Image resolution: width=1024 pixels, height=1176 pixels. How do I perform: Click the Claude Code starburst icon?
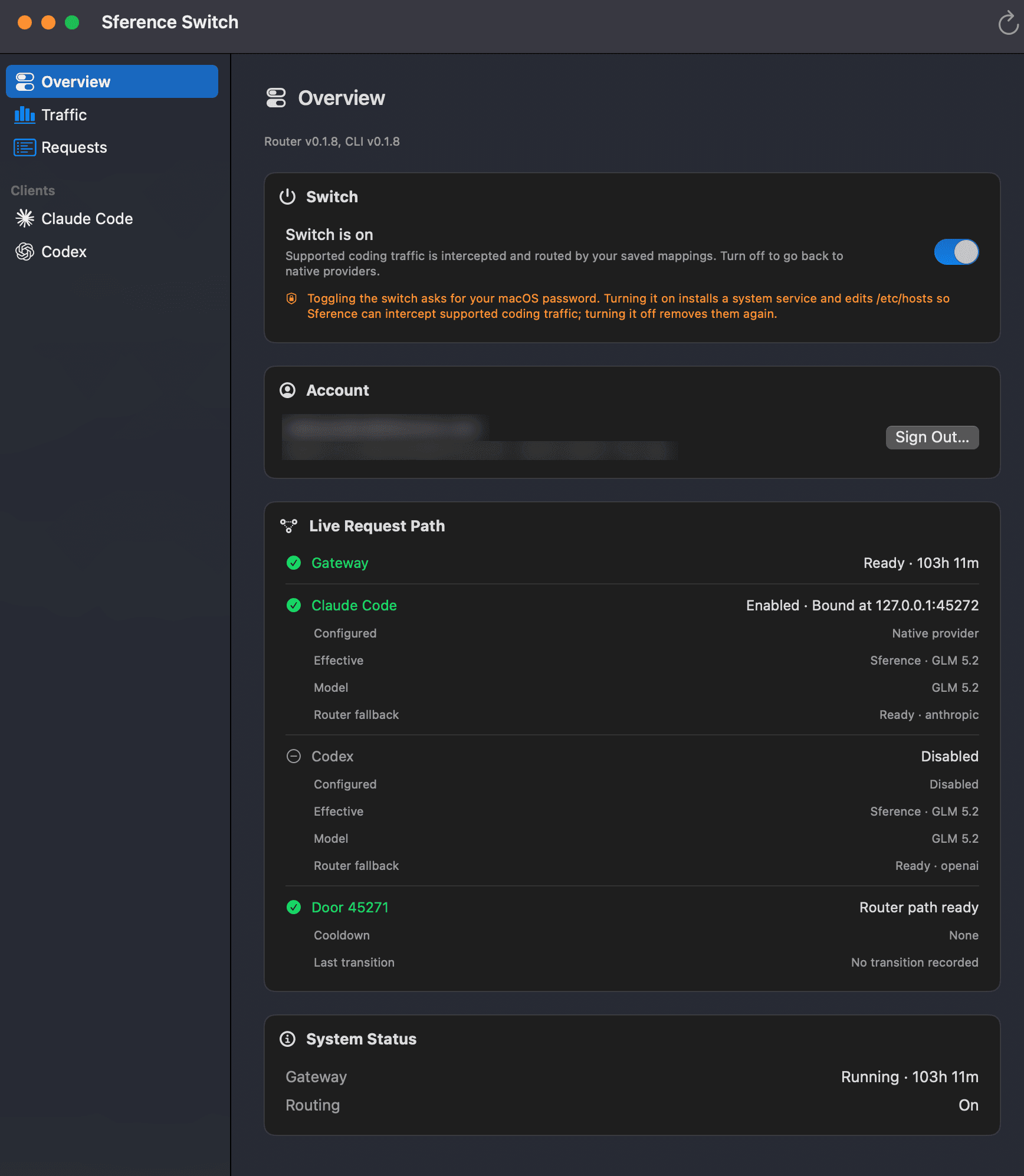tap(25, 218)
